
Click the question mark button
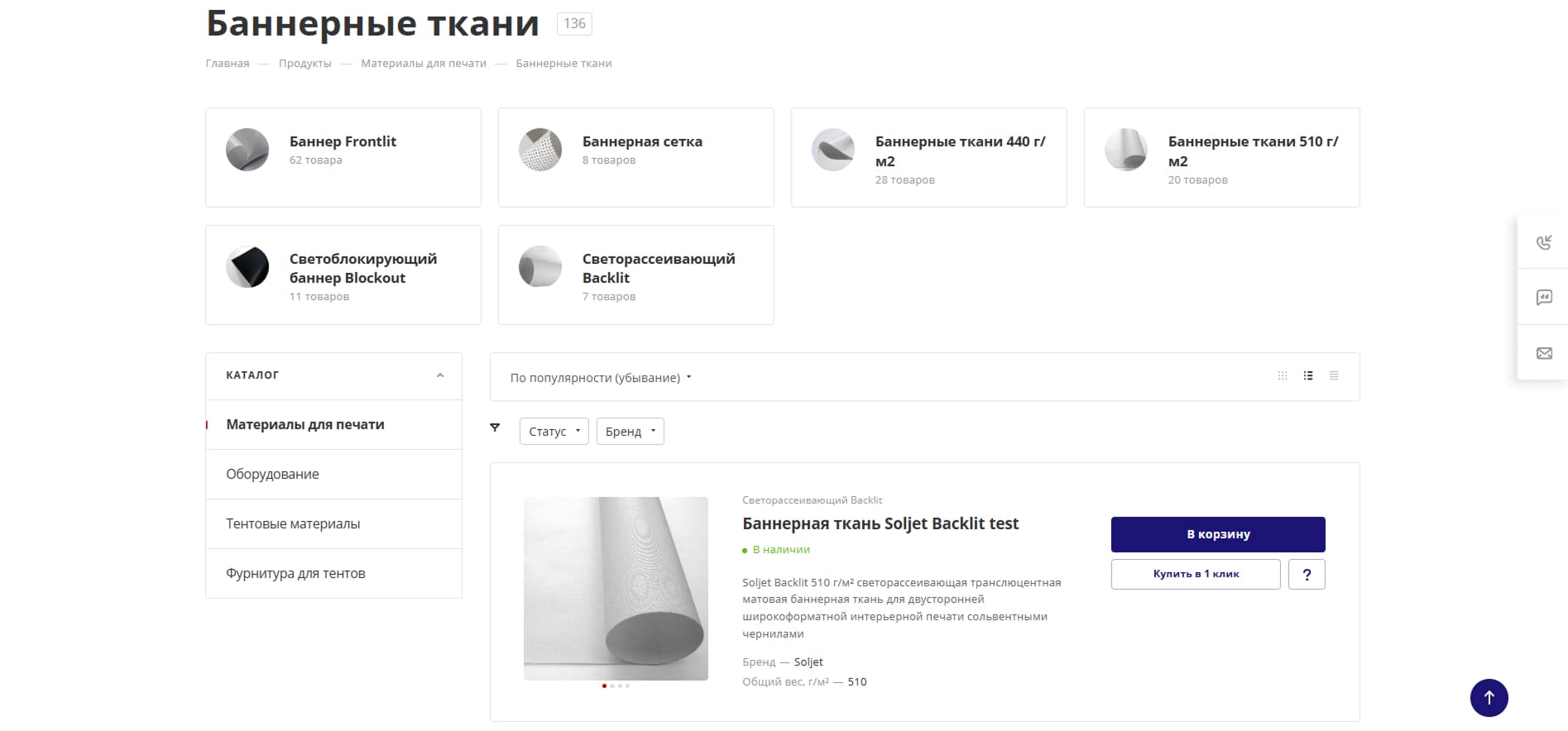point(1307,574)
